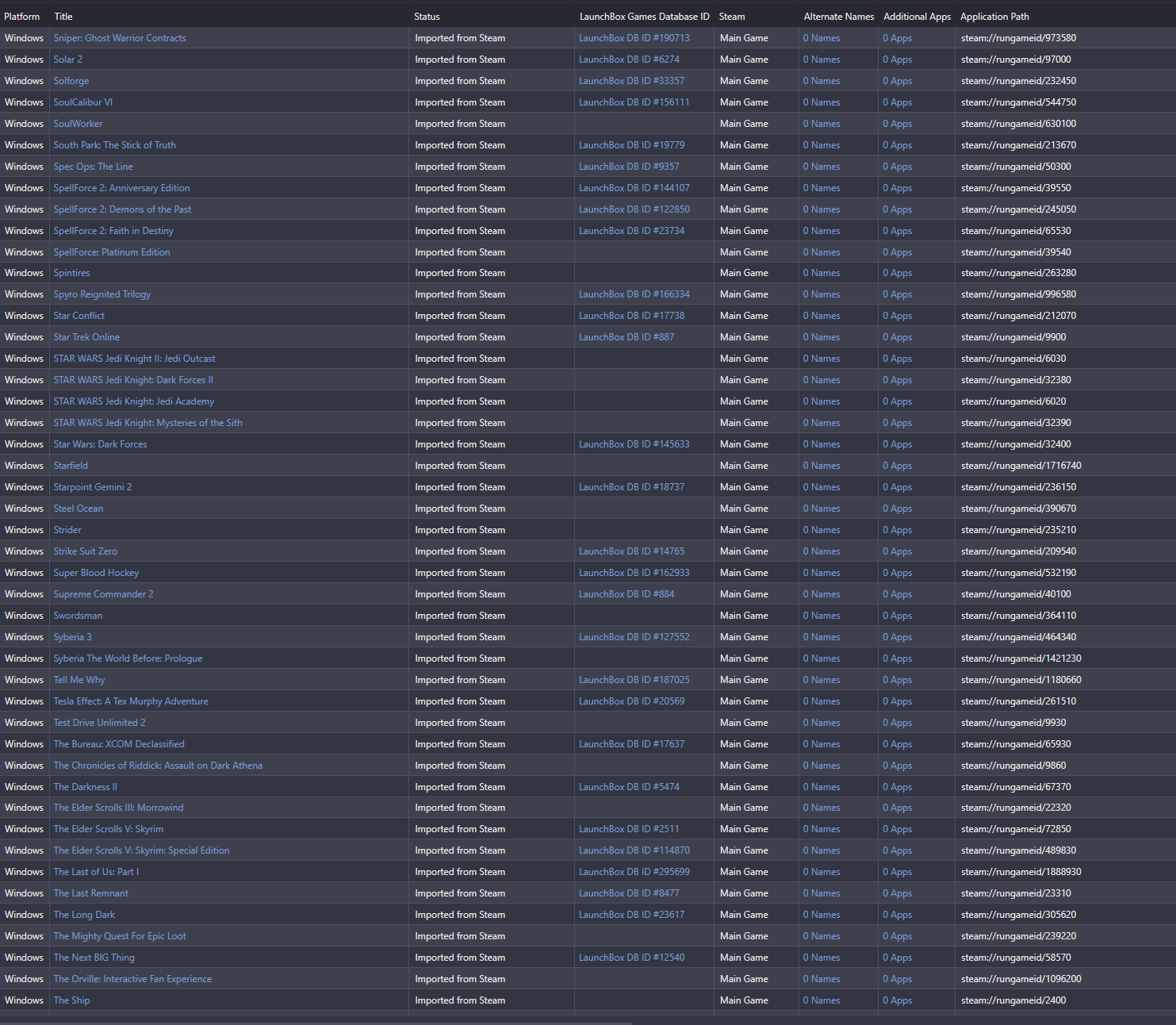1176x1025 pixels.
Task: Open Test Drive Unlimited 2 title
Action: click(100, 723)
